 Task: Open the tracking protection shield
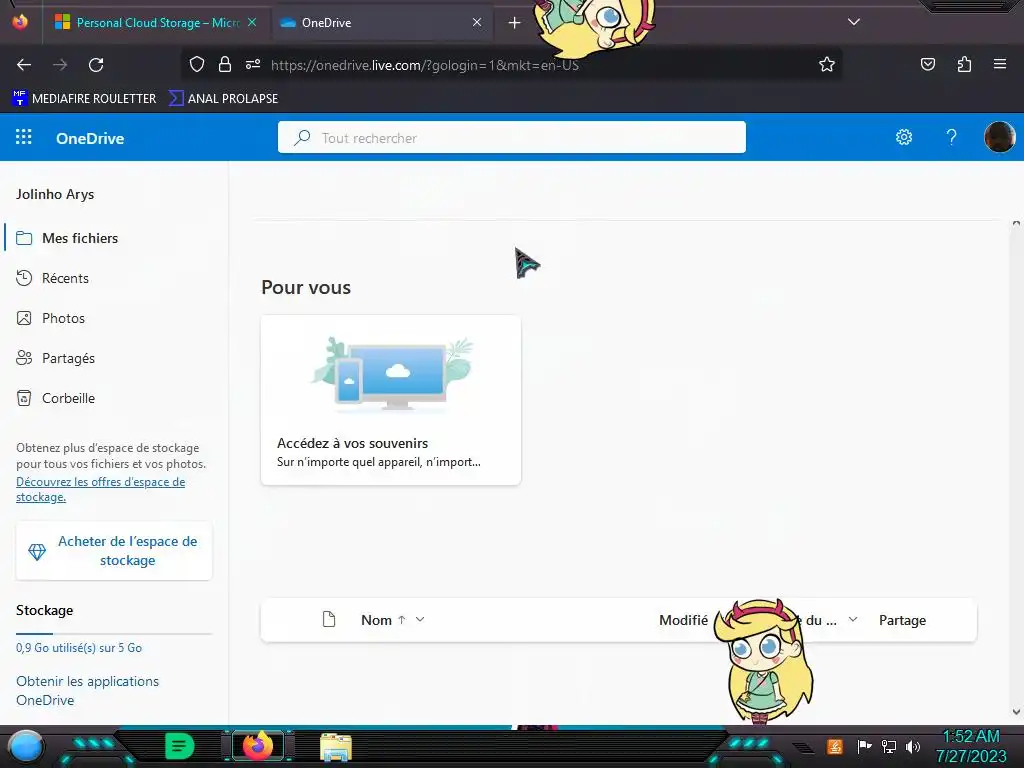tap(197, 64)
